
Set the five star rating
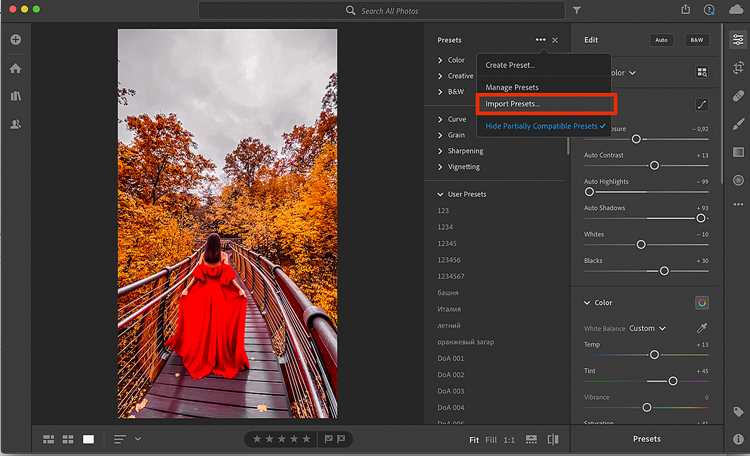point(307,439)
